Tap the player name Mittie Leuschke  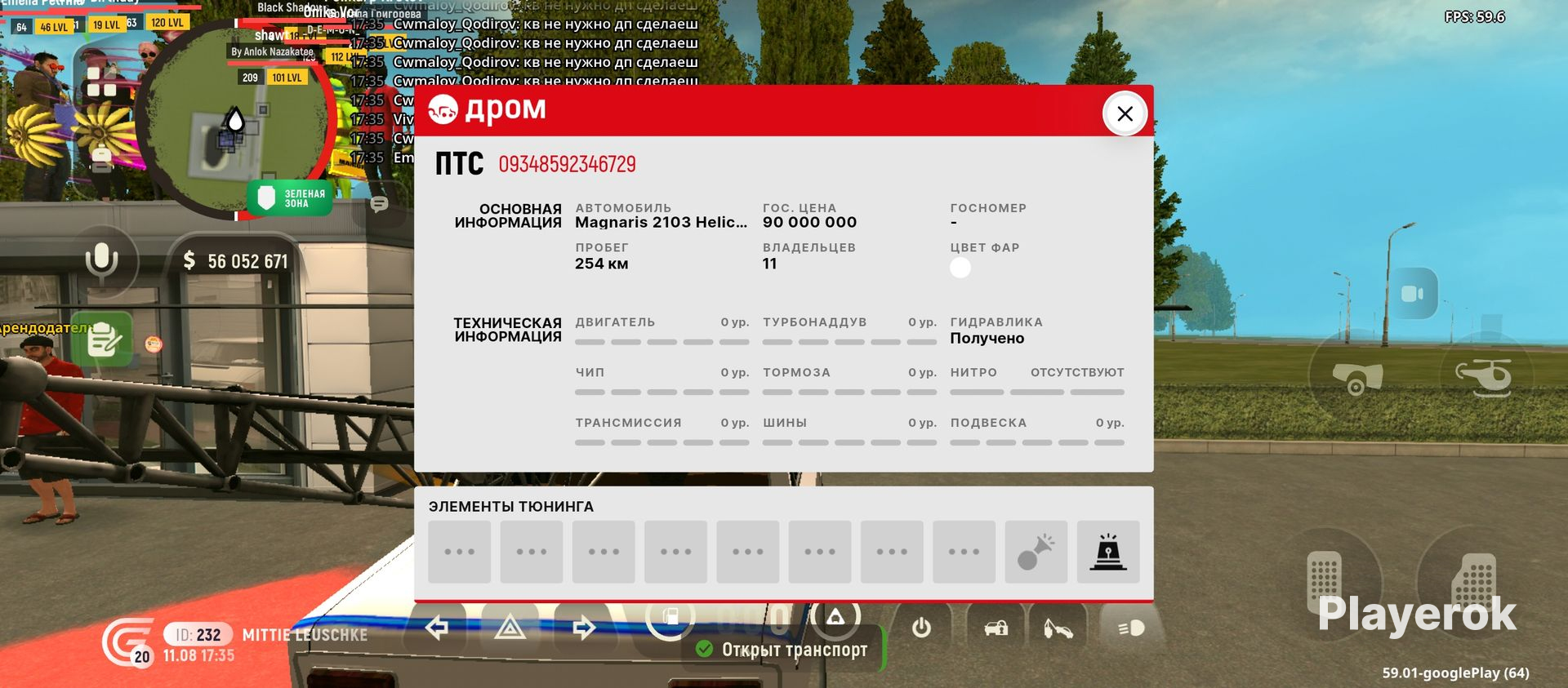305,635
